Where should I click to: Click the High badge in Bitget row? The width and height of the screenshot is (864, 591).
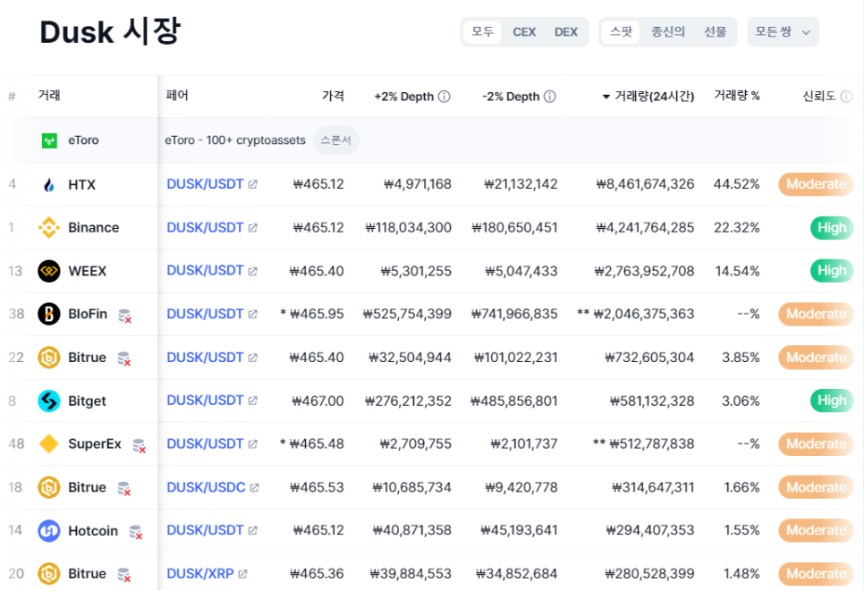(831, 400)
